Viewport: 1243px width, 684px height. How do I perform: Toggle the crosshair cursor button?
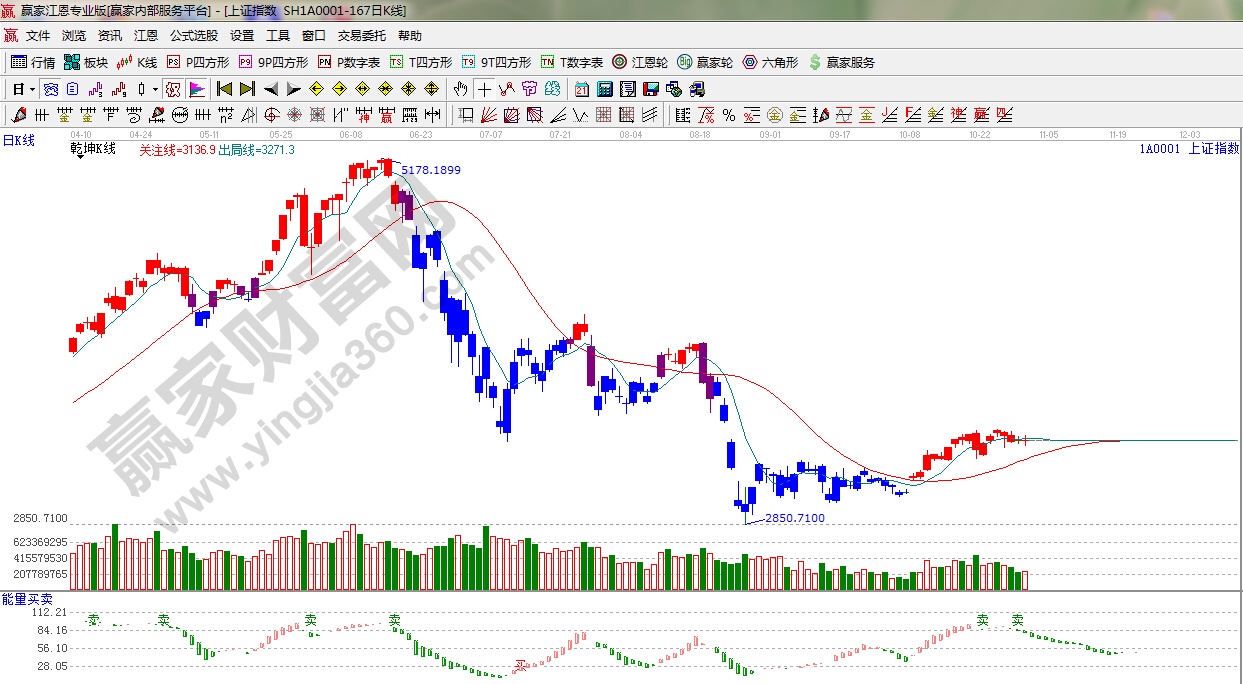(x=484, y=89)
